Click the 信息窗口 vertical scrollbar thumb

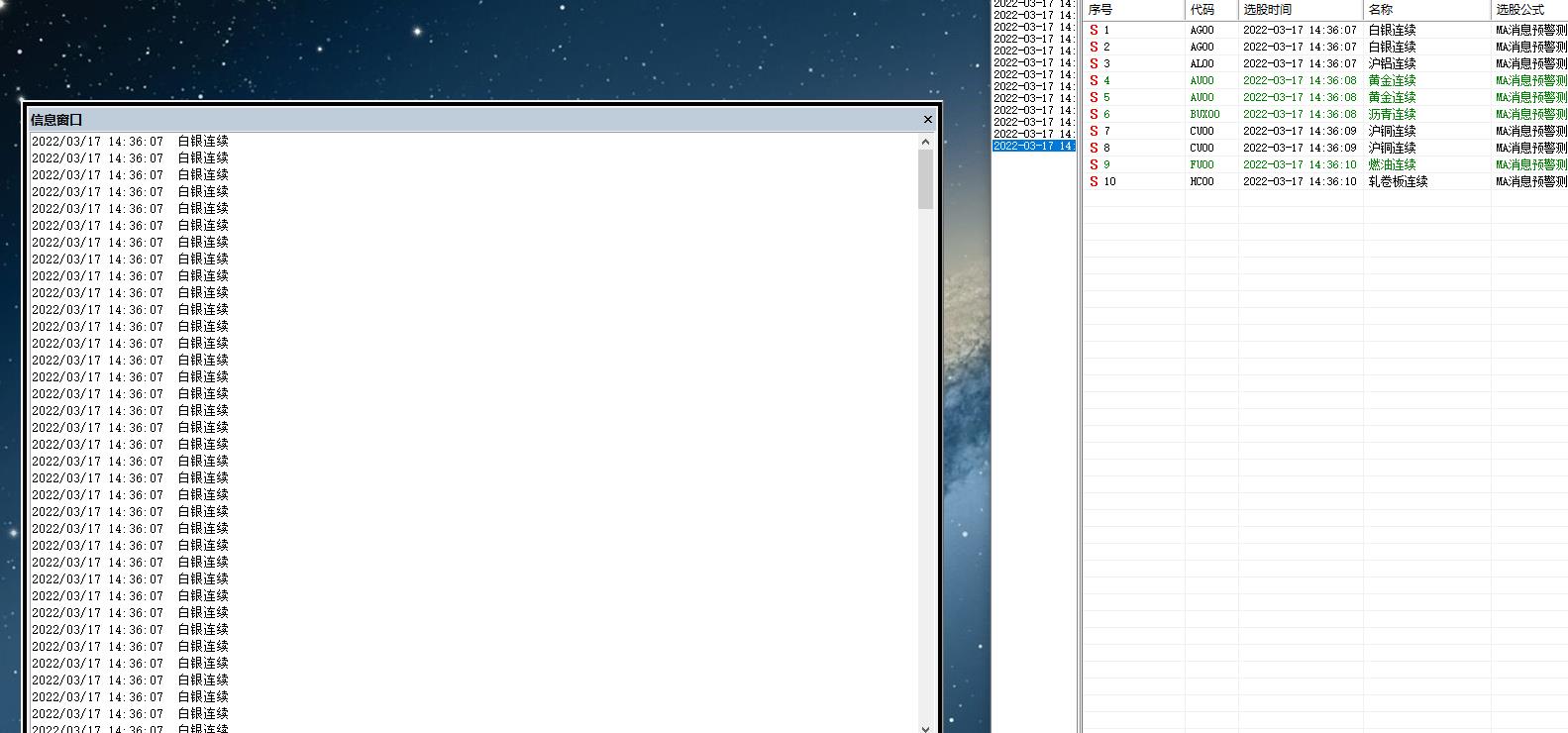coord(926,179)
